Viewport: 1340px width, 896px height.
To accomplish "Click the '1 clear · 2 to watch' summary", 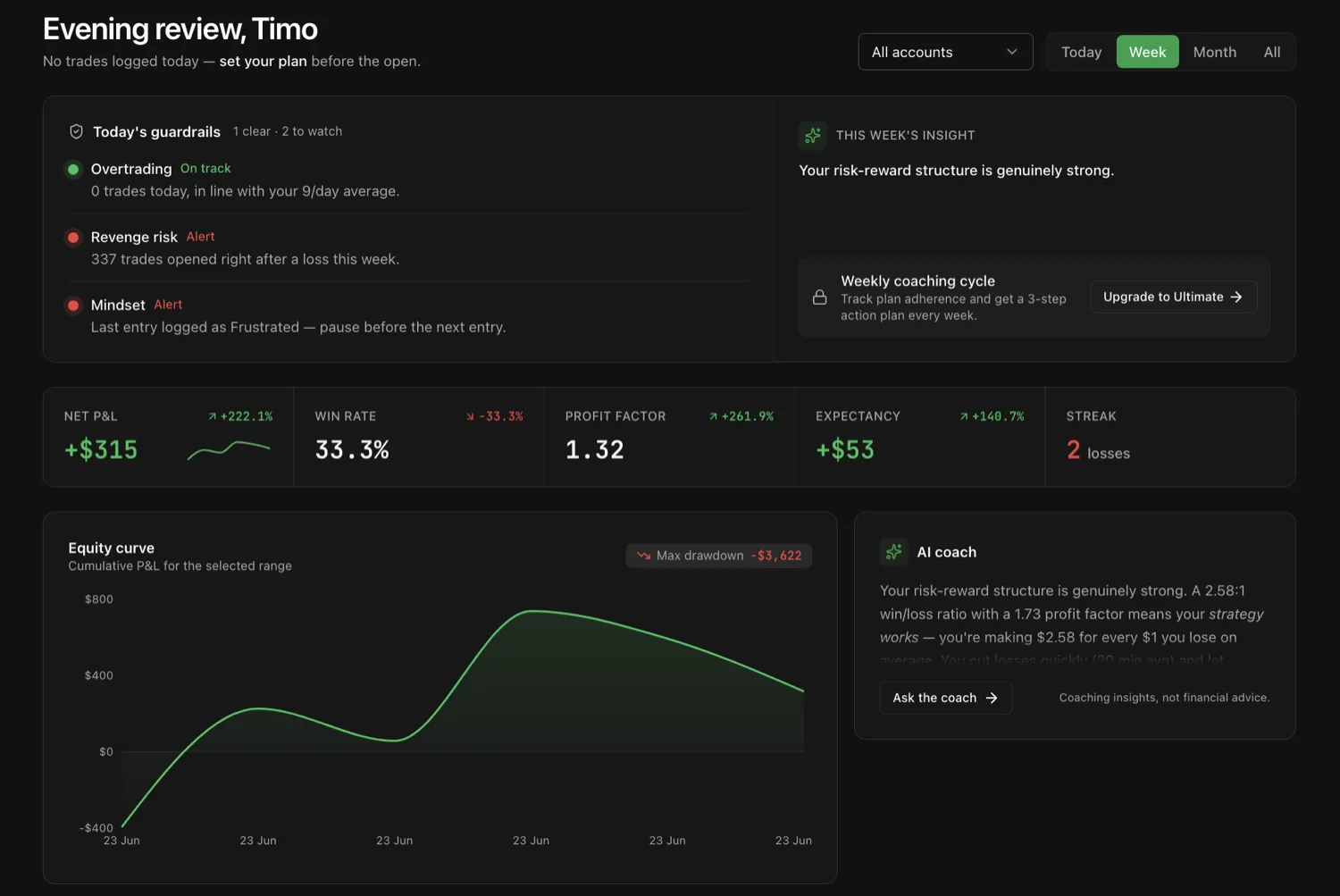I will [288, 131].
